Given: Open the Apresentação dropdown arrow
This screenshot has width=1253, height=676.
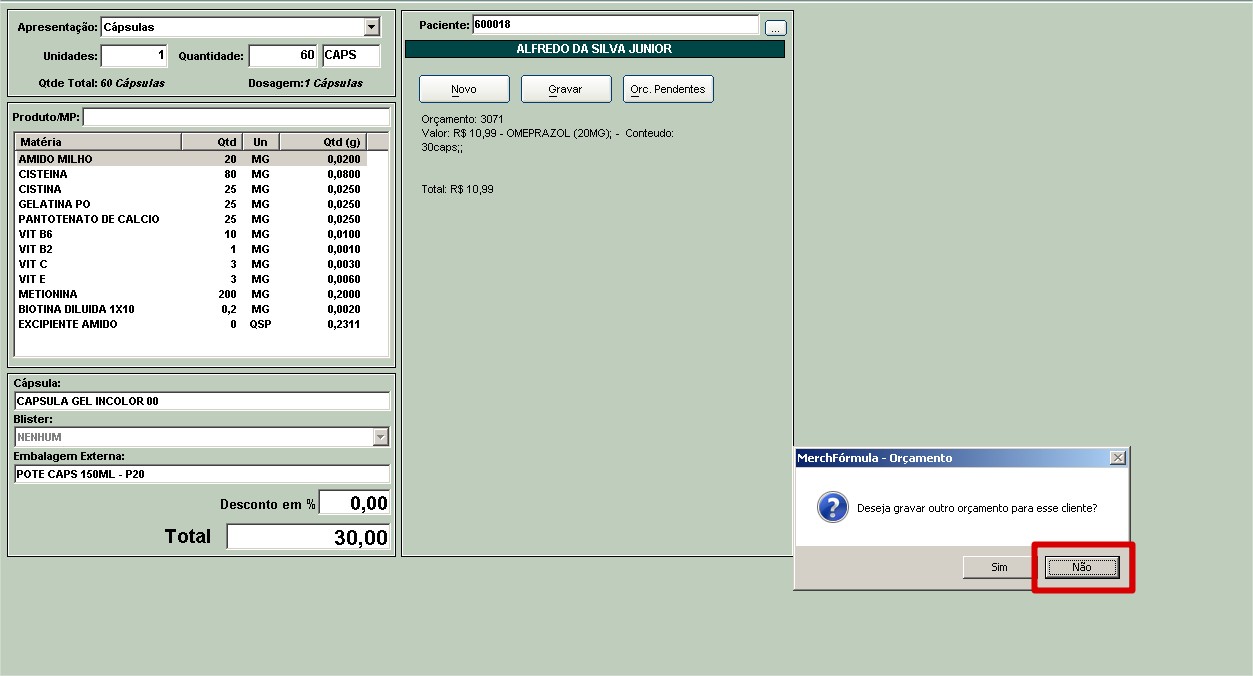Looking at the screenshot, I should click(x=372, y=27).
